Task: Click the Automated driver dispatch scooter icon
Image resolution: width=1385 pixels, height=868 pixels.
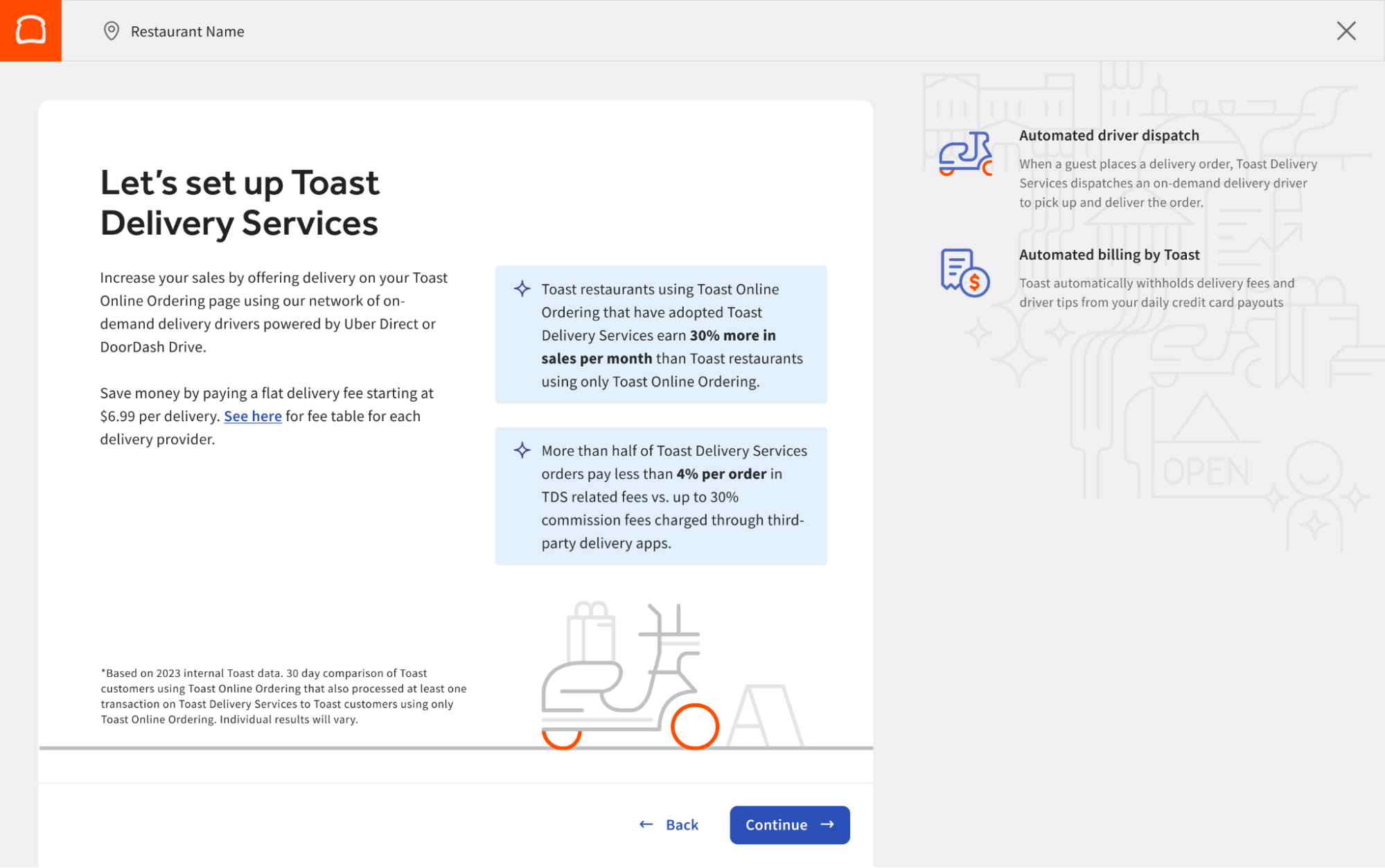Action: [966, 154]
